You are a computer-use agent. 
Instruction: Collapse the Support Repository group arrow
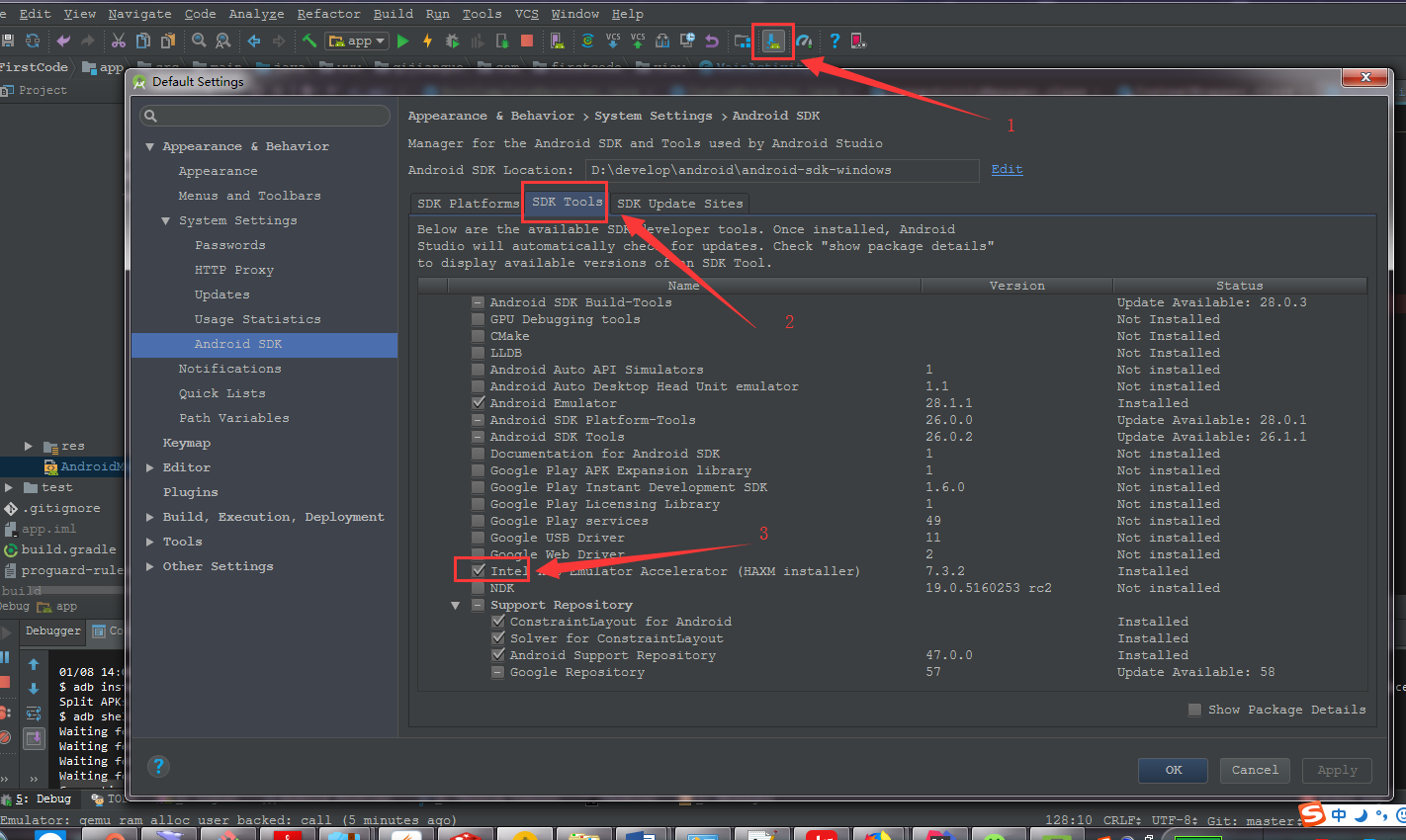click(456, 605)
